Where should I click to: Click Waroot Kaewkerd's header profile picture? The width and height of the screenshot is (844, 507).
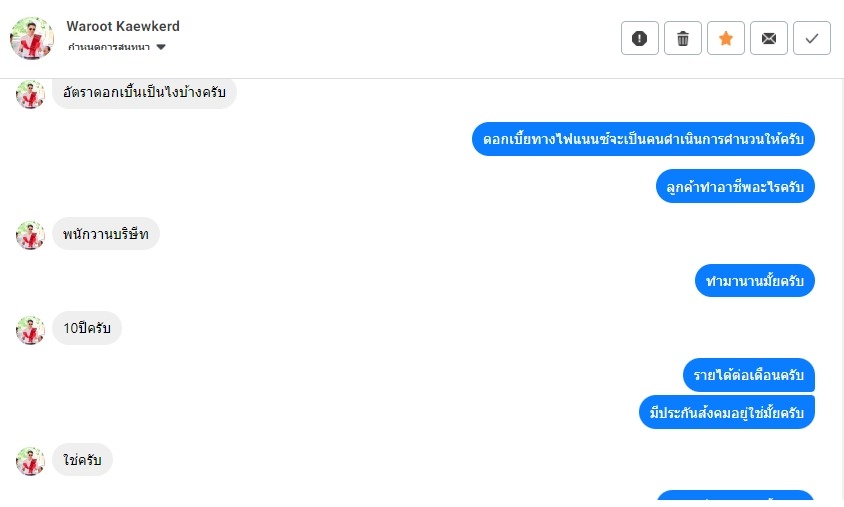[x=32, y=38]
